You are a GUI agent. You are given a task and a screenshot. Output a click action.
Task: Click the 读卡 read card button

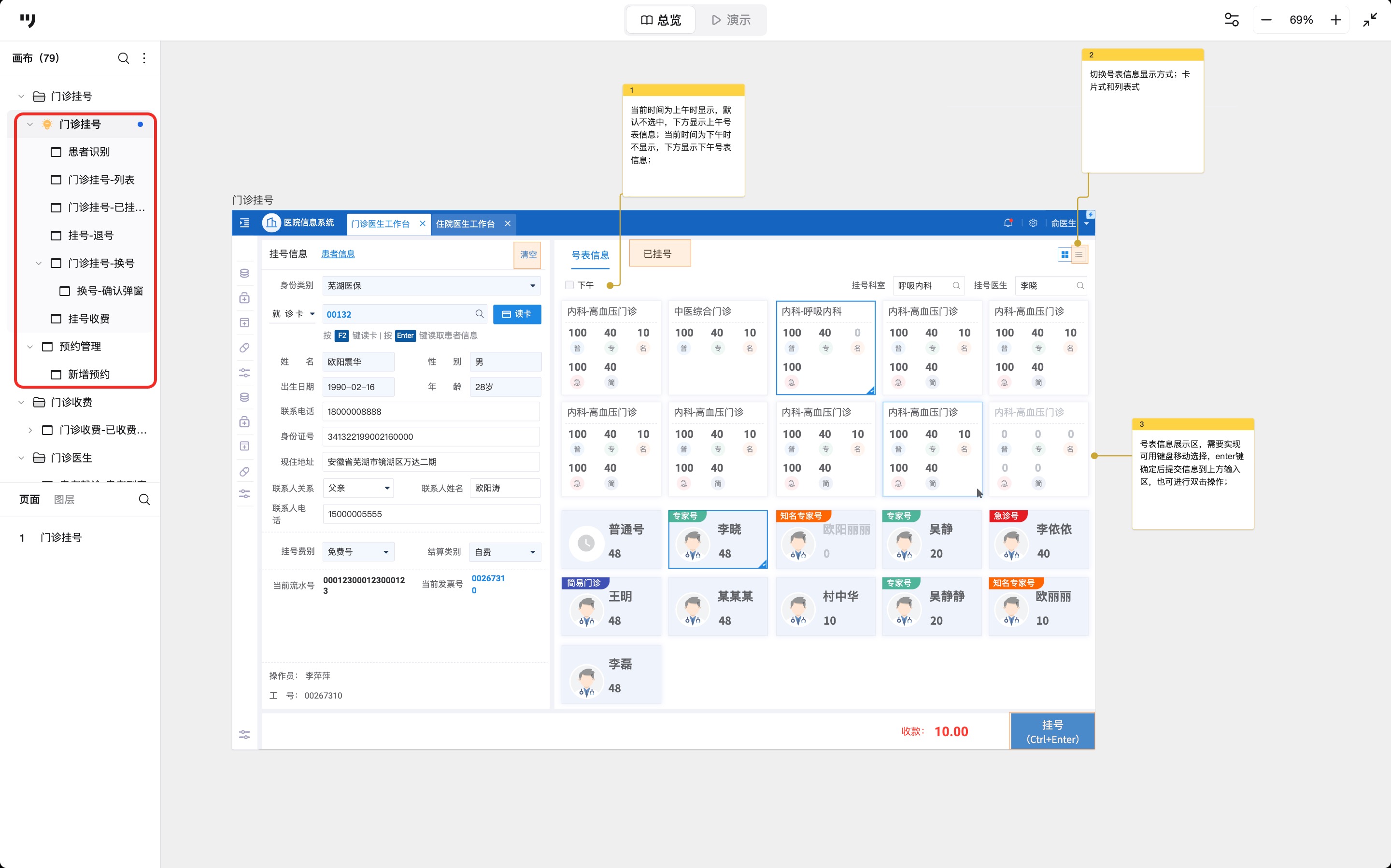click(x=516, y=314)
